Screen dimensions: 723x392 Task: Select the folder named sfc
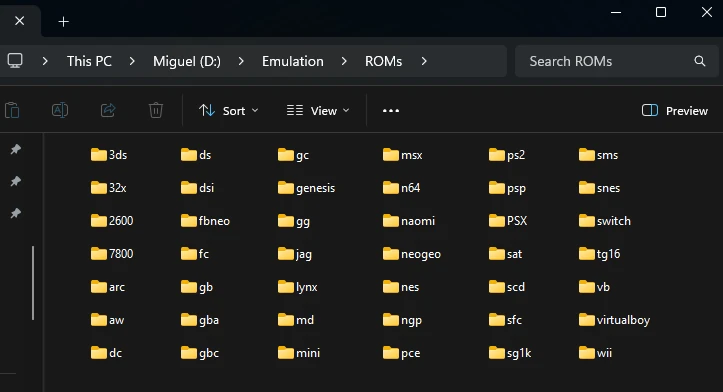(505, 320)
